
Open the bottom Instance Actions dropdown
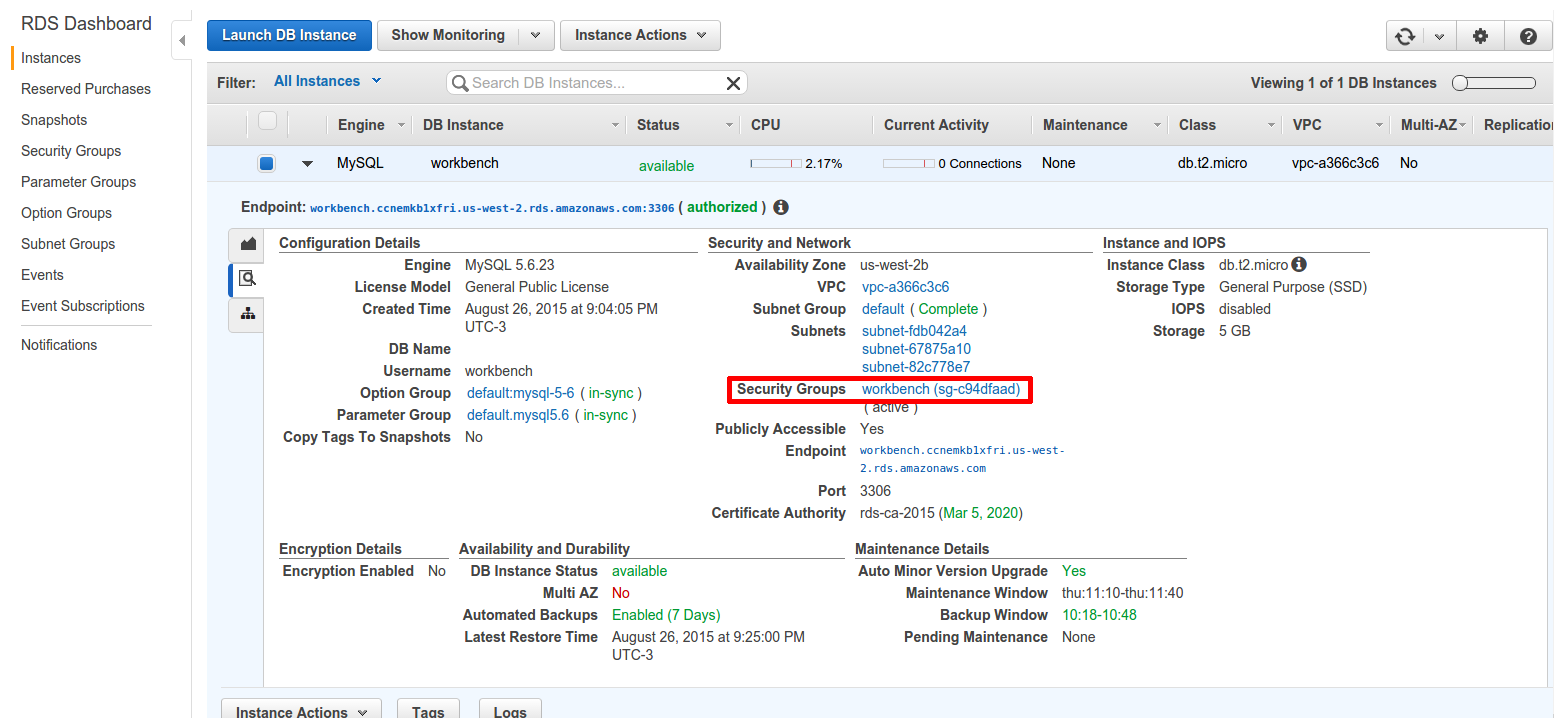301,708
